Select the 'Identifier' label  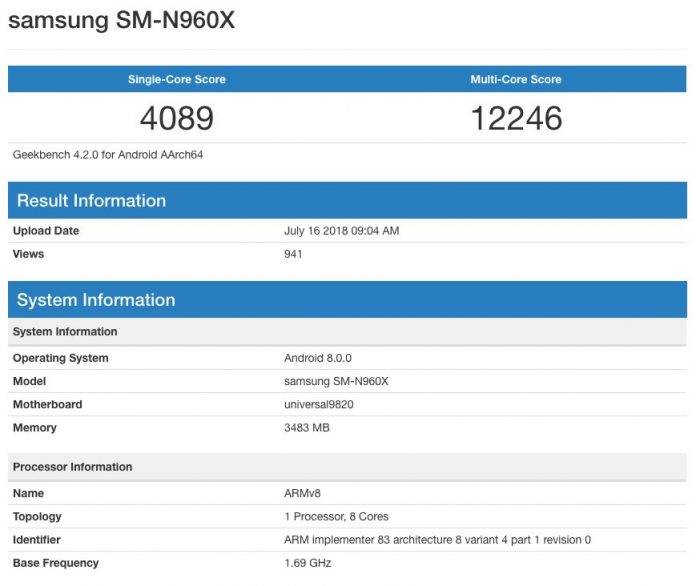coord(36,540)
